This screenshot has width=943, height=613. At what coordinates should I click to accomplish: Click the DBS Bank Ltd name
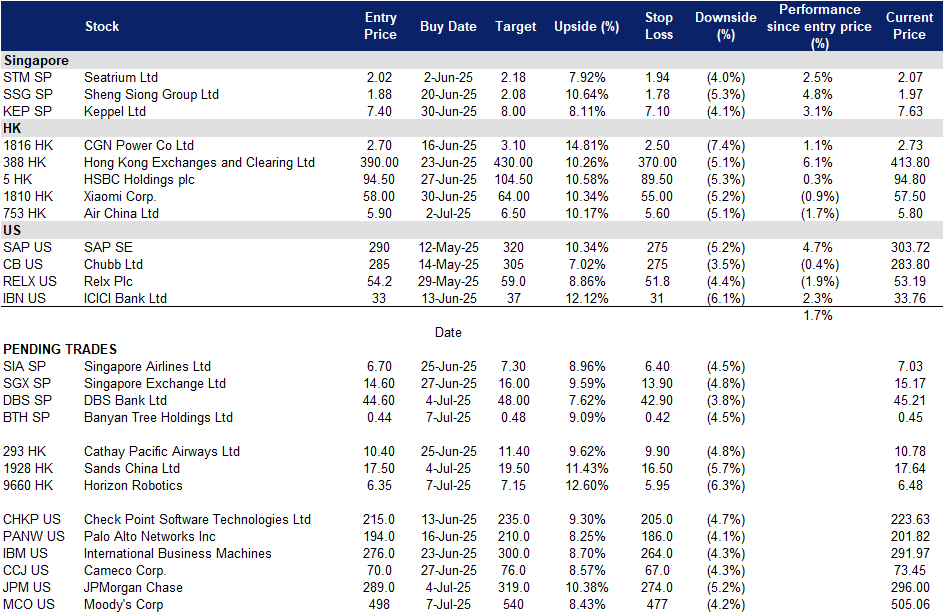click(126, 401)
